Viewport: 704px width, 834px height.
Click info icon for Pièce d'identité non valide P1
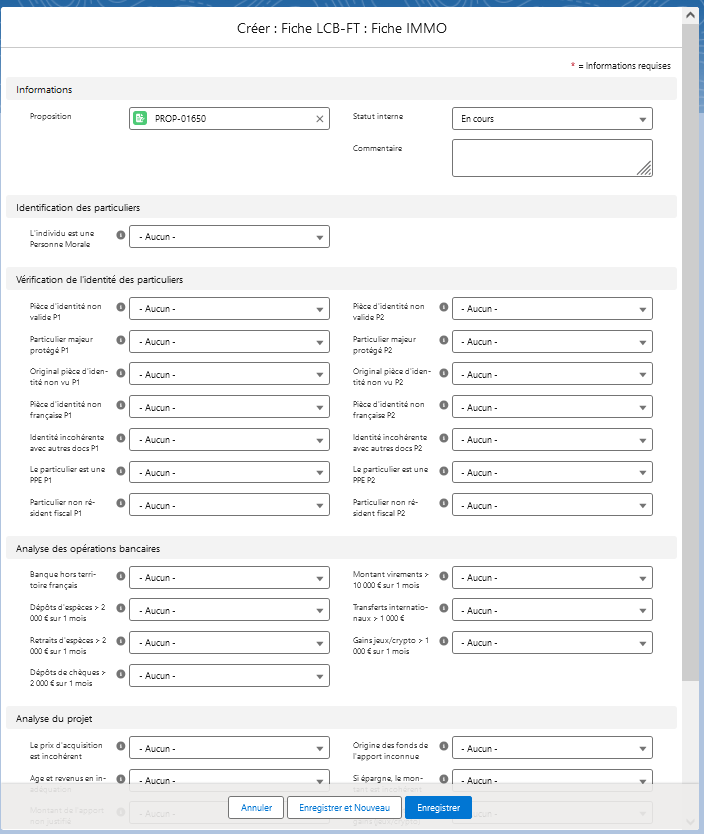(x=121, y=308)
